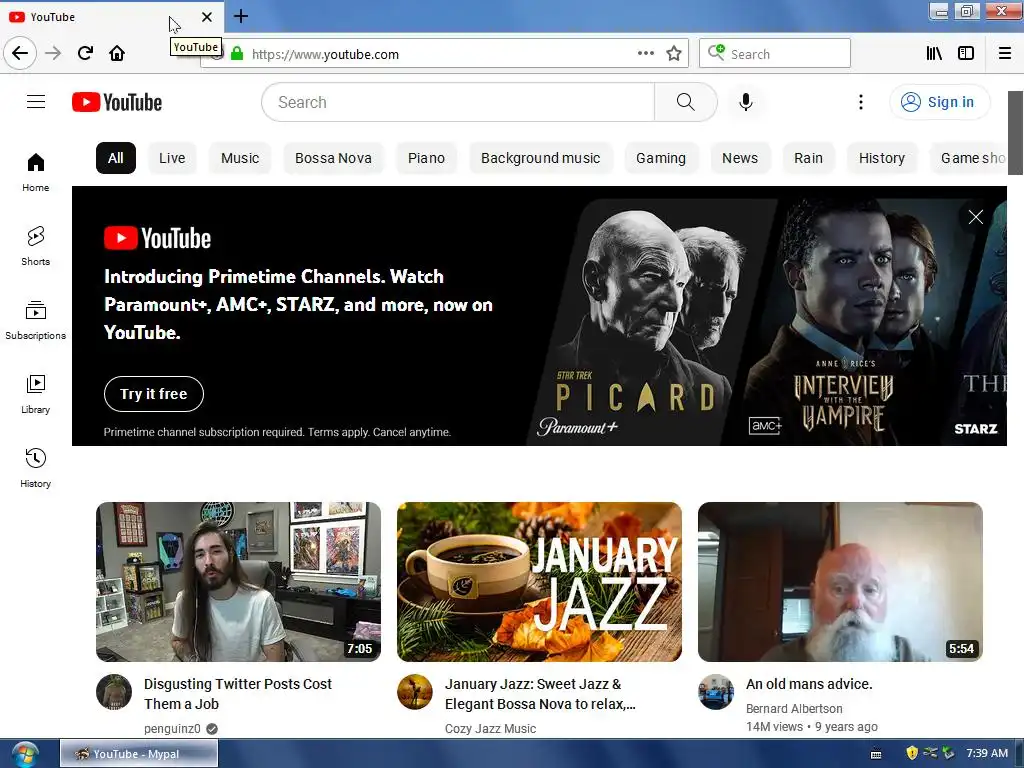Open the Windows Start button
Screen dimensions: 1024x768
click(x=24, y=754)
